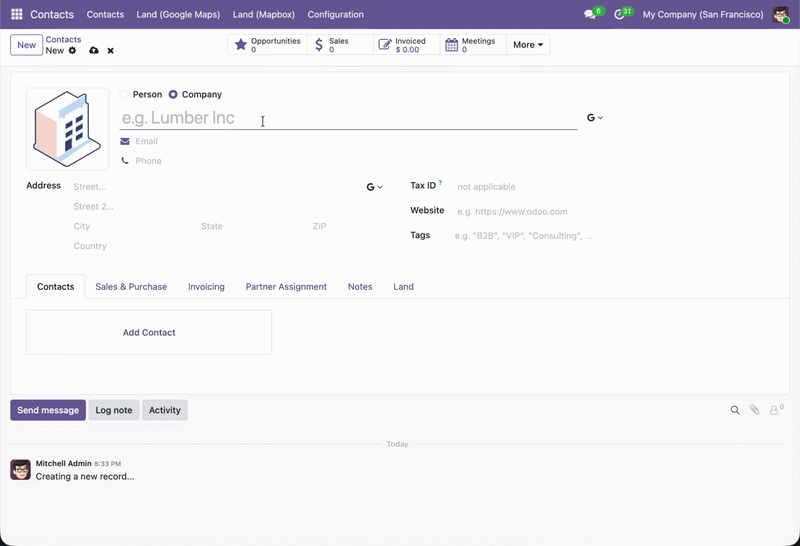
Task: Switch to the Contacts tab
Action: click(56, 287)
